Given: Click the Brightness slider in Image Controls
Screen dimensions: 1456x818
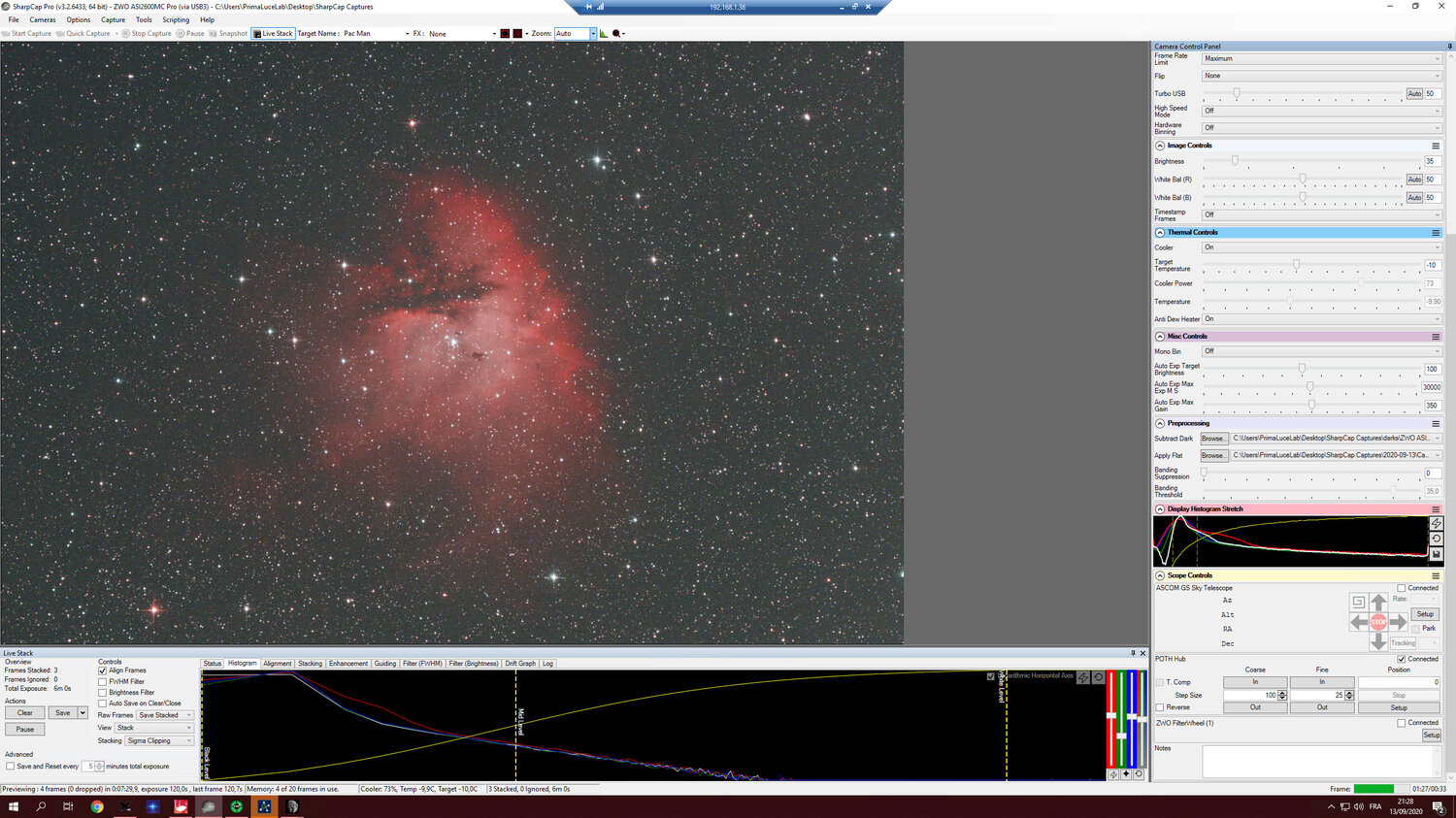Looking at the screenshot, I should (x=1235, y=161).
